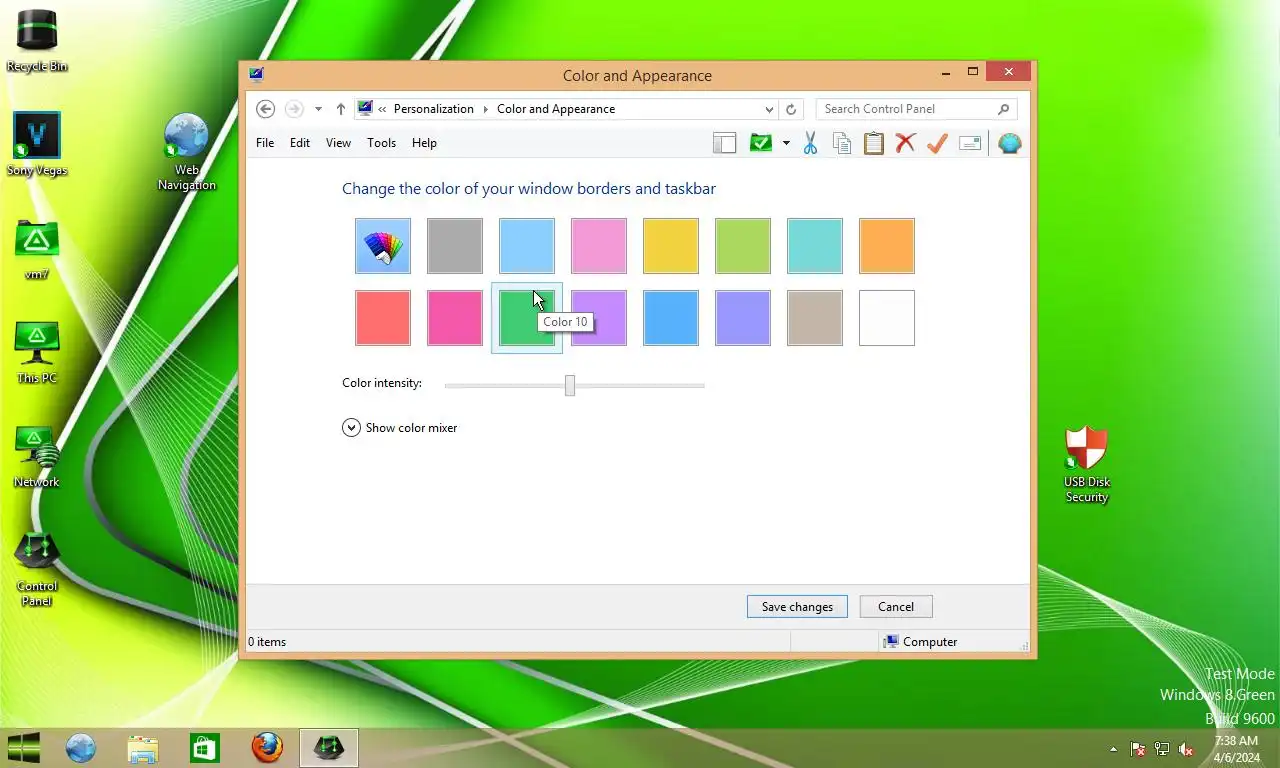Select the hot pink magenta swatch
The image size is (1280, 768).
[x=455, y=318]
